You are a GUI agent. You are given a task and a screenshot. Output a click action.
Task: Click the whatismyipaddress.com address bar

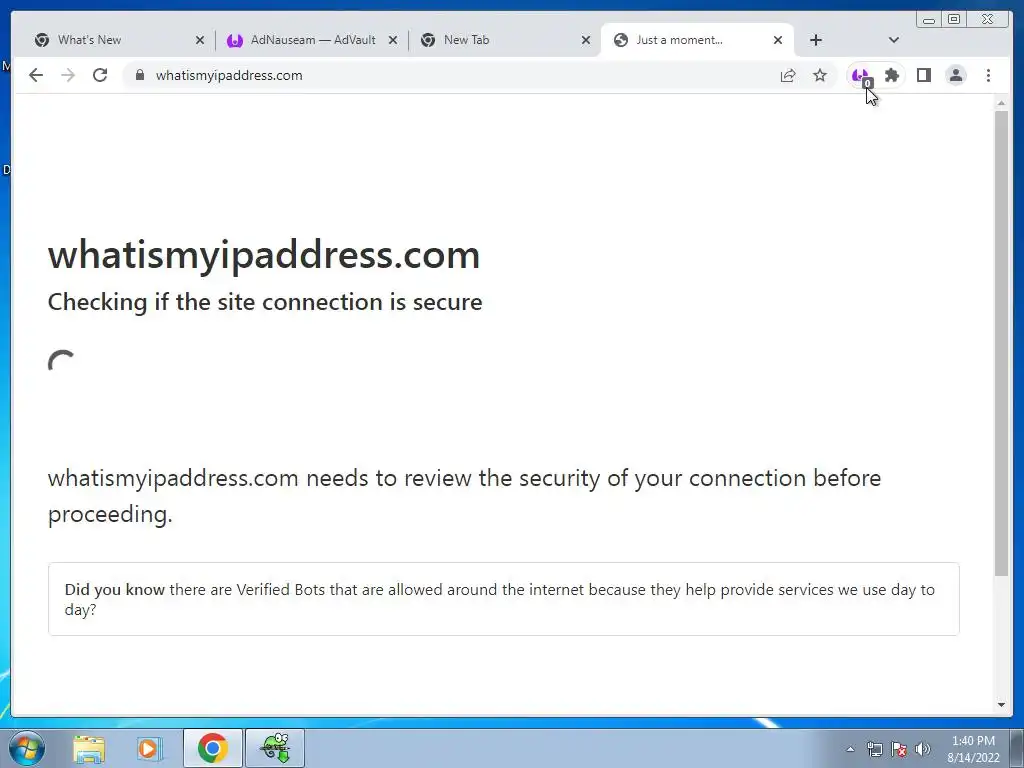[x=457, y=75]
